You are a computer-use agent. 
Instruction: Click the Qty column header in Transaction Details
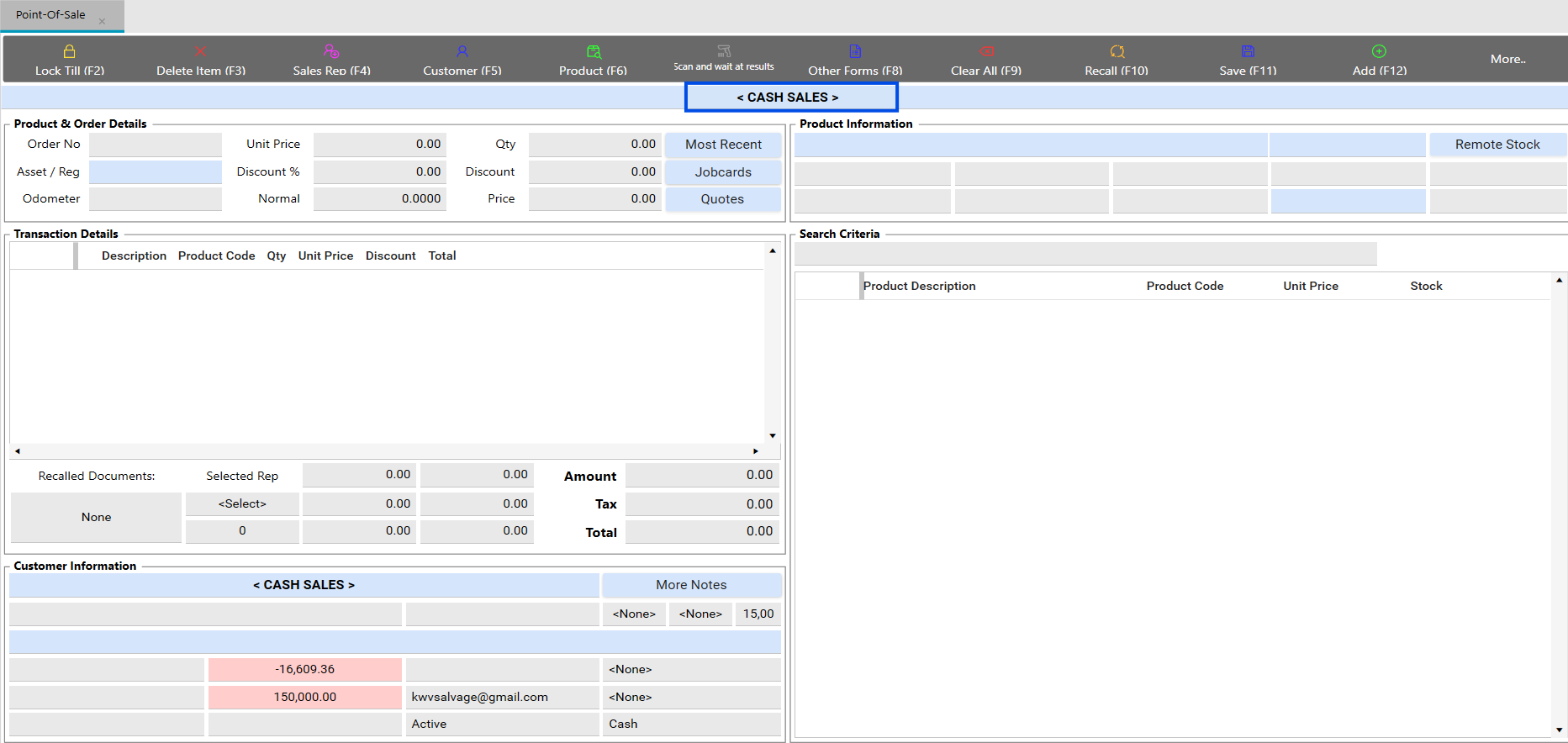(x=277, y=256)
